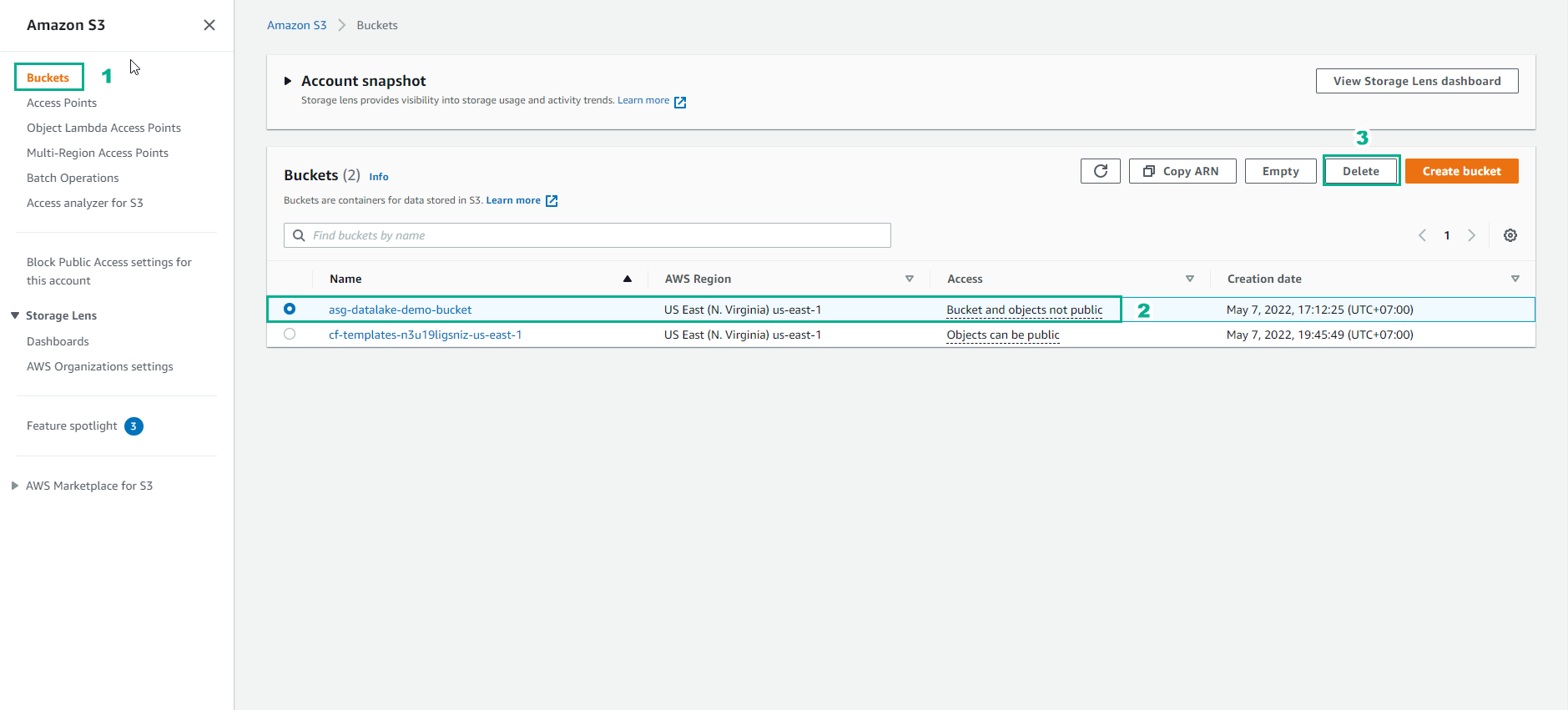Viewport: 1568px width, 710px height.
Task: Click the Delete bucket button
Action: pyautogui.click(x=1361, y=171)
